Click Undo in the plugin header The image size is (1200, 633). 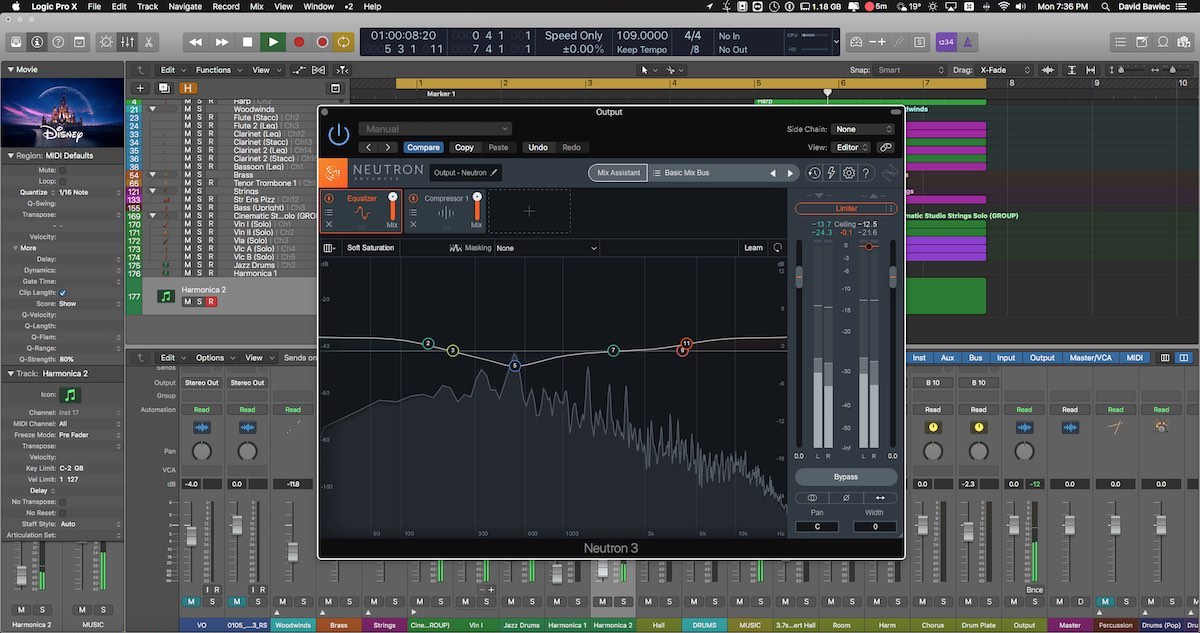click(538, 147)
